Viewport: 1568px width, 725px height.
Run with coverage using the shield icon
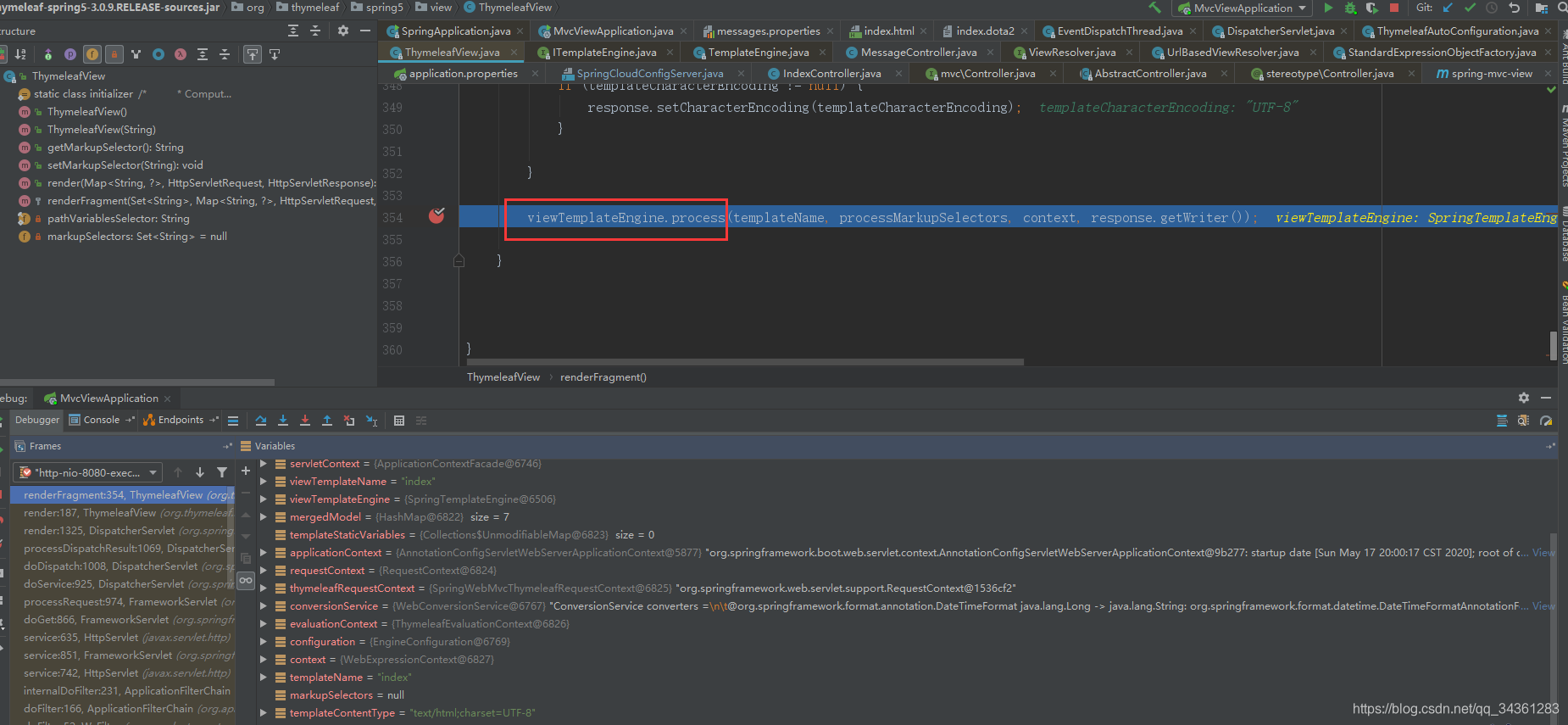click(1371, 8)
